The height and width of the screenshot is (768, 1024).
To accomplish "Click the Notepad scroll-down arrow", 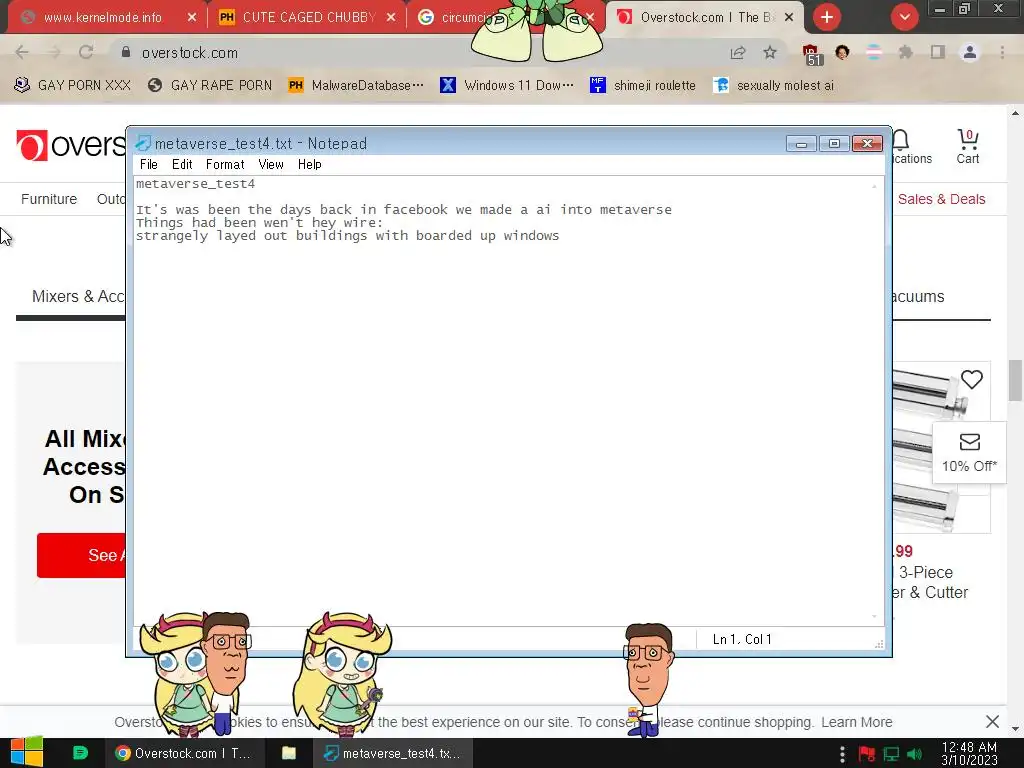I will [874, 616].
